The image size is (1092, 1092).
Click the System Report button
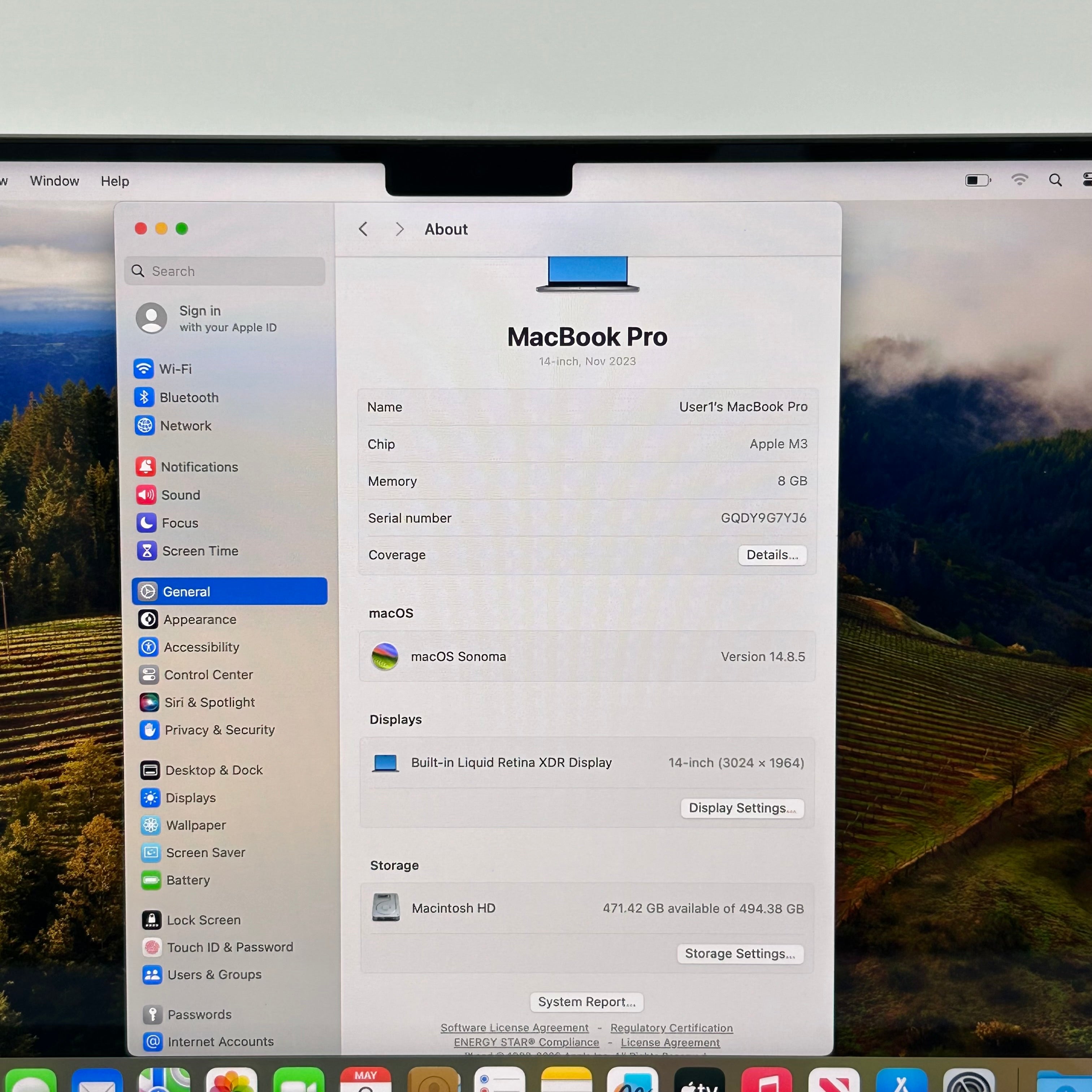click(x=587, y=1002)
